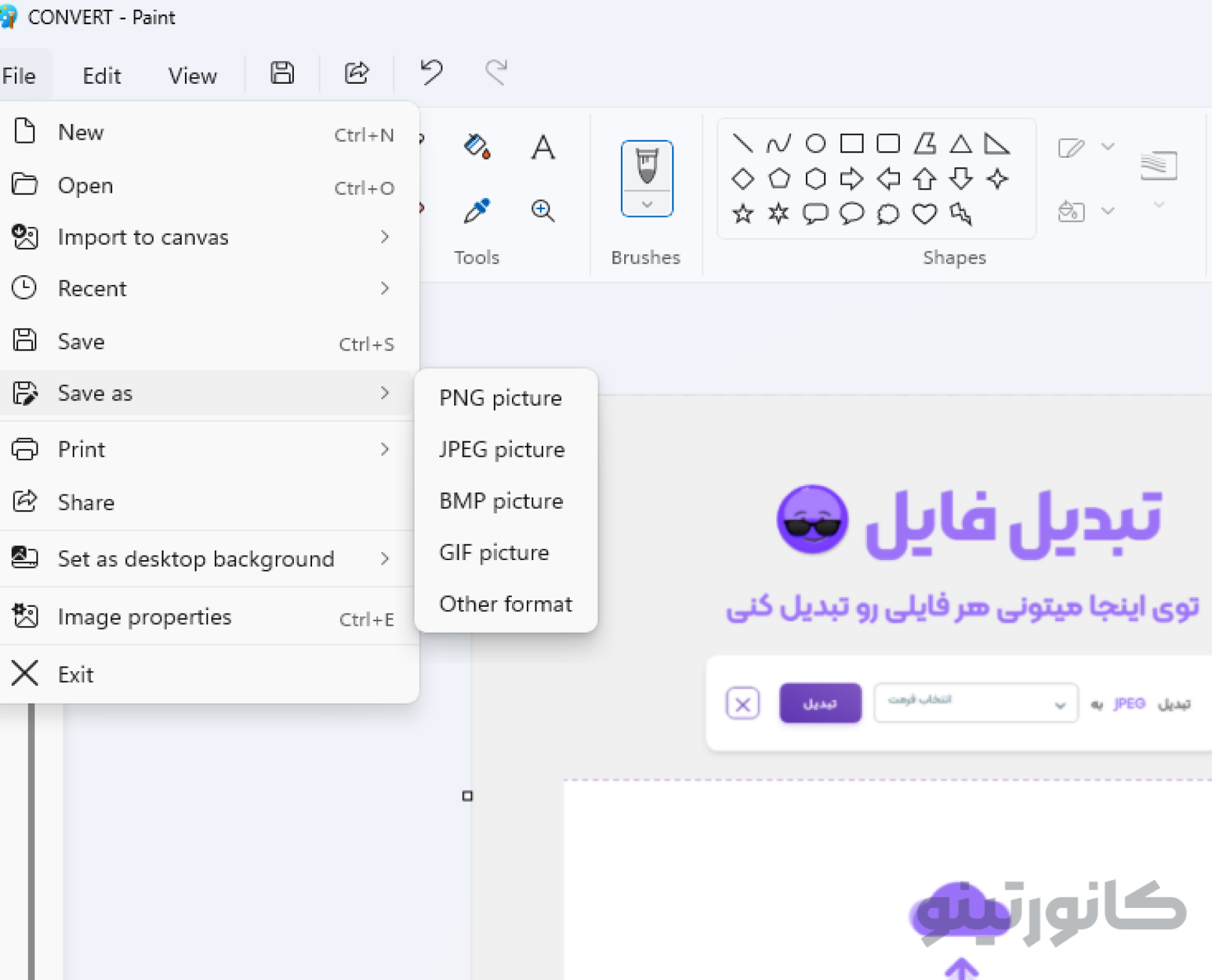Image resolution: width=1212 pixels, height=980 pixels.
Task: Choose the Rounded rectangular callout shape
Action: click(816, 214)
